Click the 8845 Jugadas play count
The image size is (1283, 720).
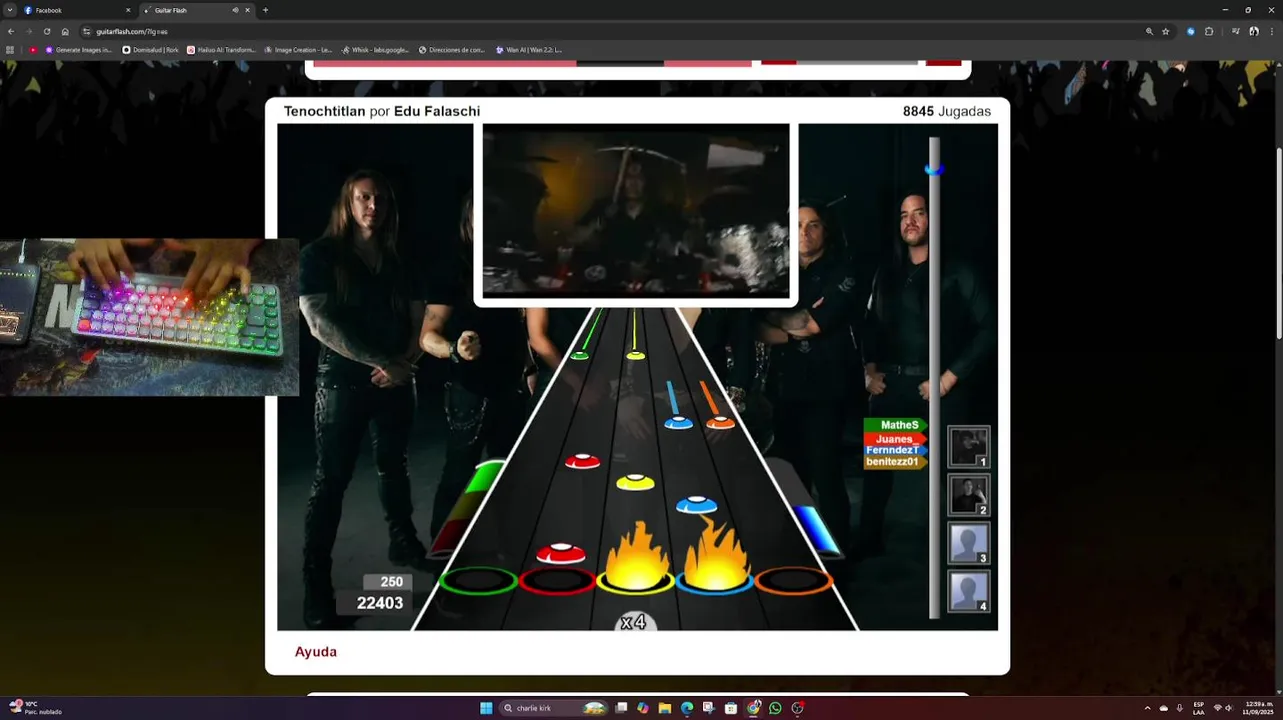(947, 111)
